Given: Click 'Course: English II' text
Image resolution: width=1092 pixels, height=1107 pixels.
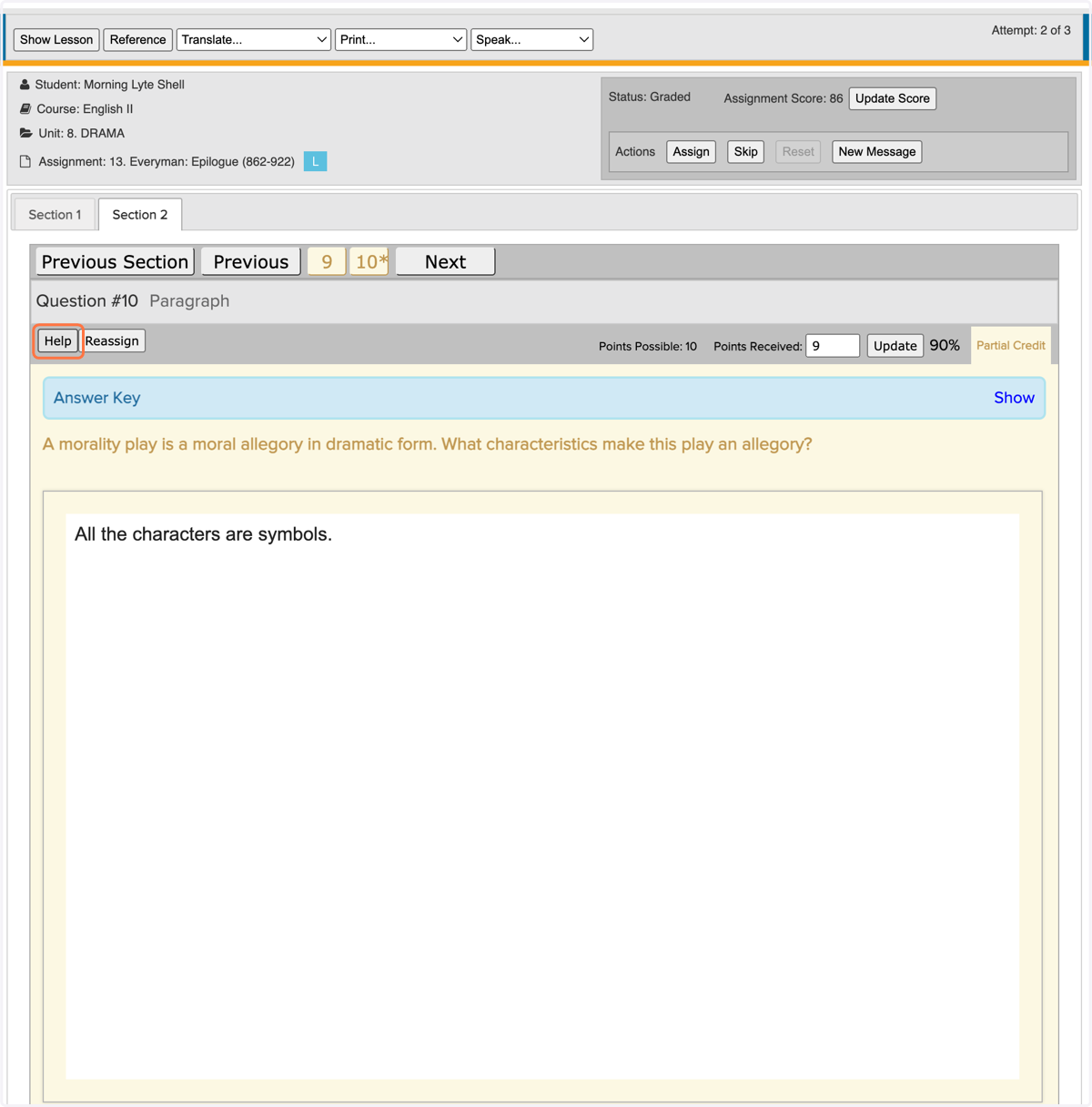Looking at the screenshot, I should 85,108.
